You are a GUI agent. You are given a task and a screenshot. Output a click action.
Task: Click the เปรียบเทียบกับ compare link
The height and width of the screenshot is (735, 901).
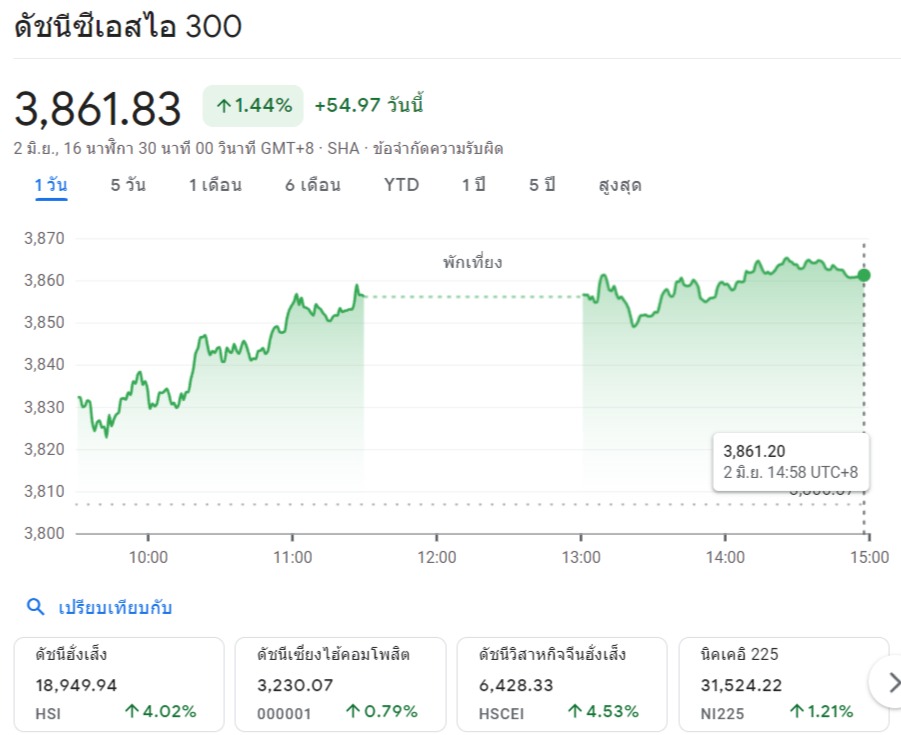(x=115, y=607)
